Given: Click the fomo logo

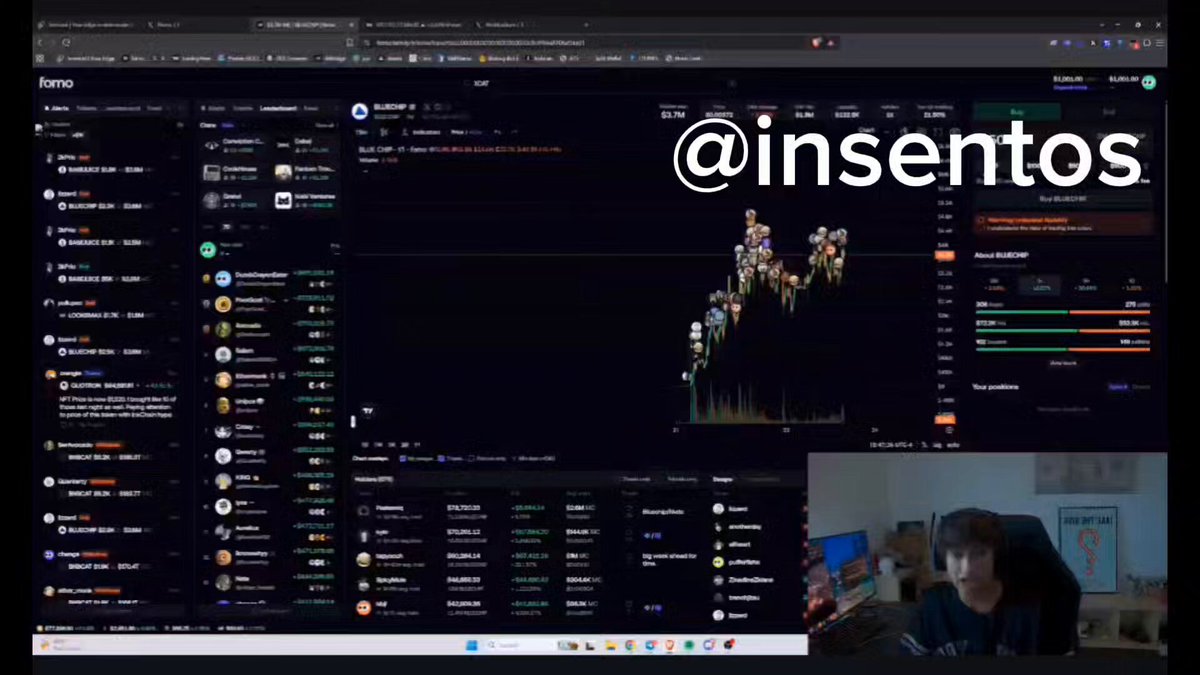Looking at the screenshot, I should coord(56,83).
